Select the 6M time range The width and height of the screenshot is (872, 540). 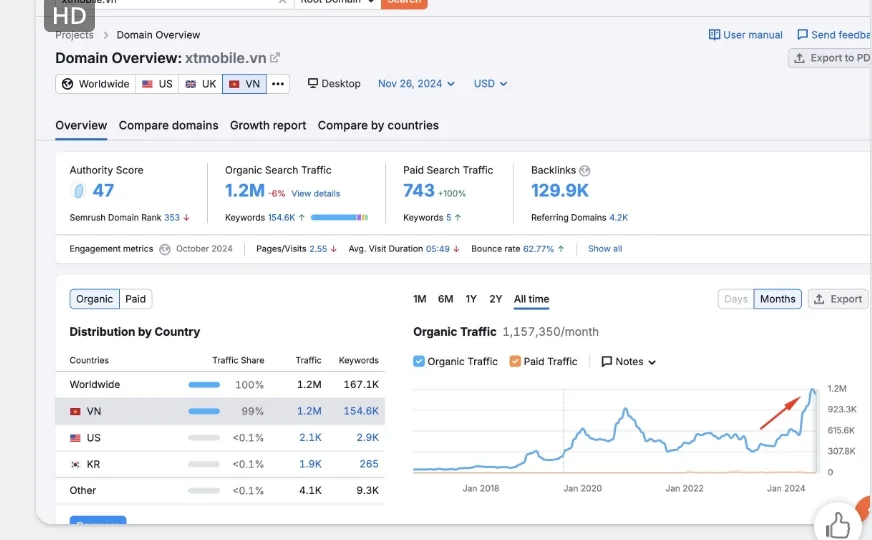[x=445, y=299]
